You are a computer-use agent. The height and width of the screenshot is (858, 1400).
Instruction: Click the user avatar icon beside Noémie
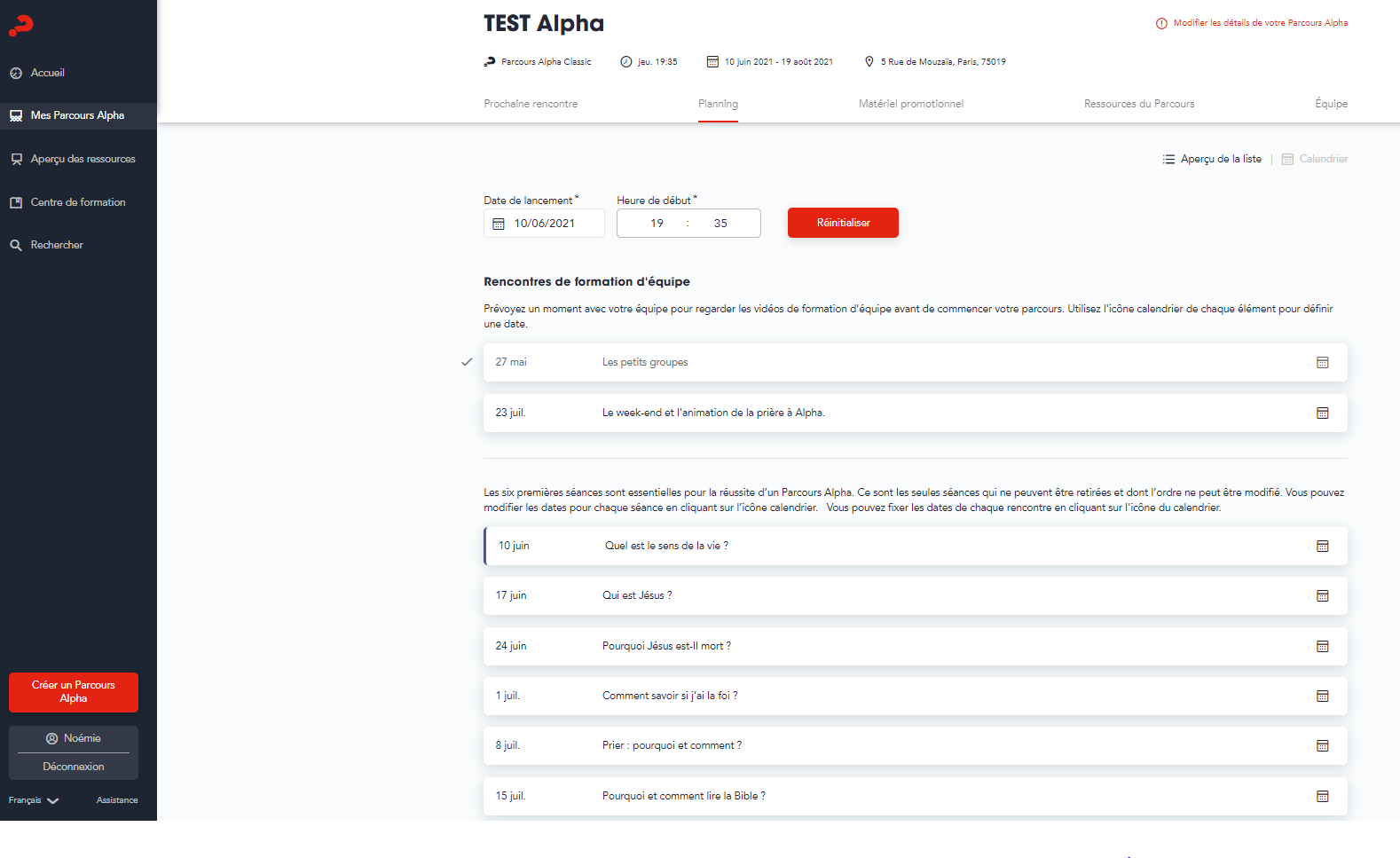(51, 738)
